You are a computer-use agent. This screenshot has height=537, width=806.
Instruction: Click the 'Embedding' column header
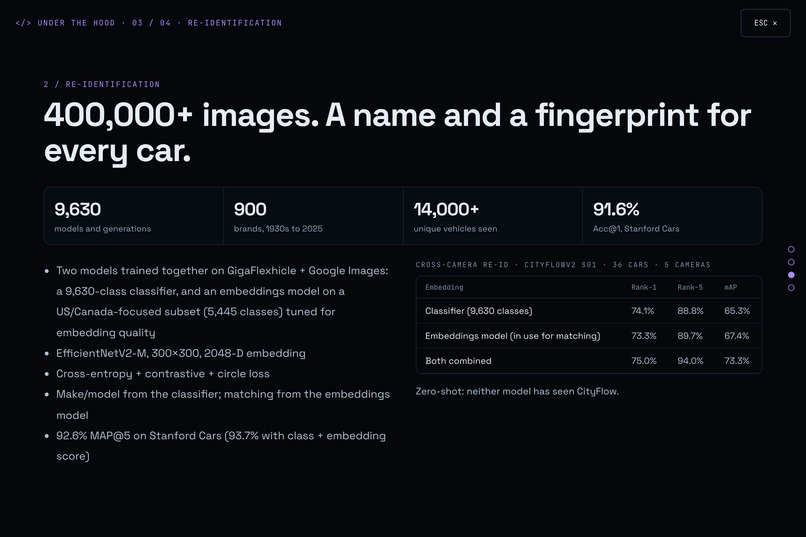444,287
